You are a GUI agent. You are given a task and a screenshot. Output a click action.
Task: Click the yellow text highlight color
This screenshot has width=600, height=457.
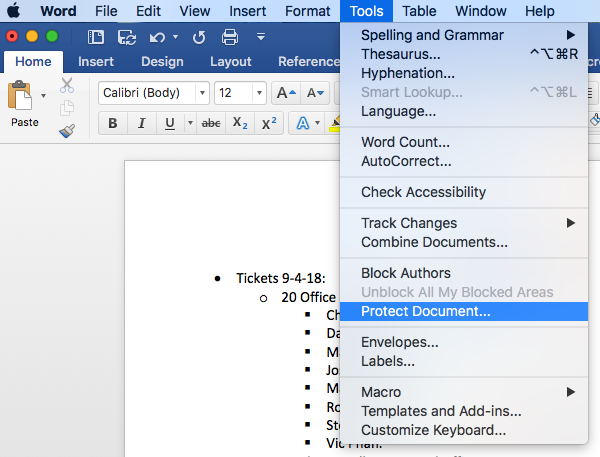334,124
